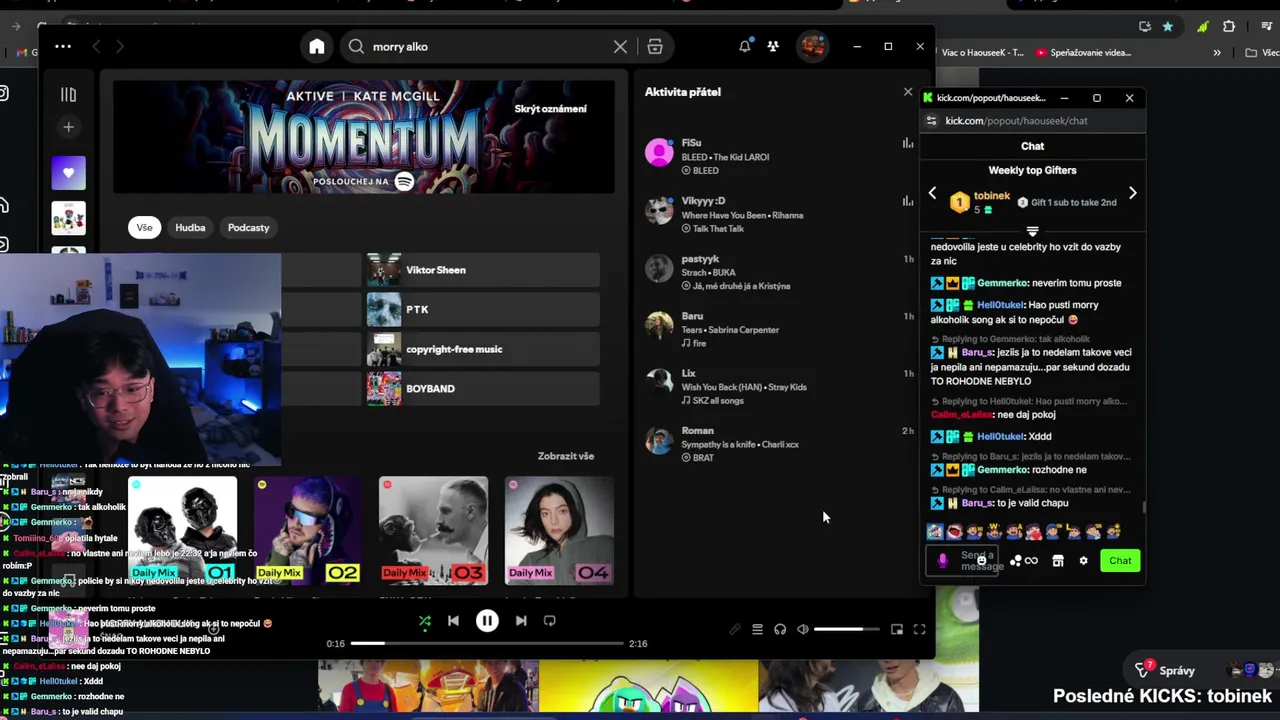Open Liked Songs purple heart tile

pyautogui.click(x=69, y=173)
